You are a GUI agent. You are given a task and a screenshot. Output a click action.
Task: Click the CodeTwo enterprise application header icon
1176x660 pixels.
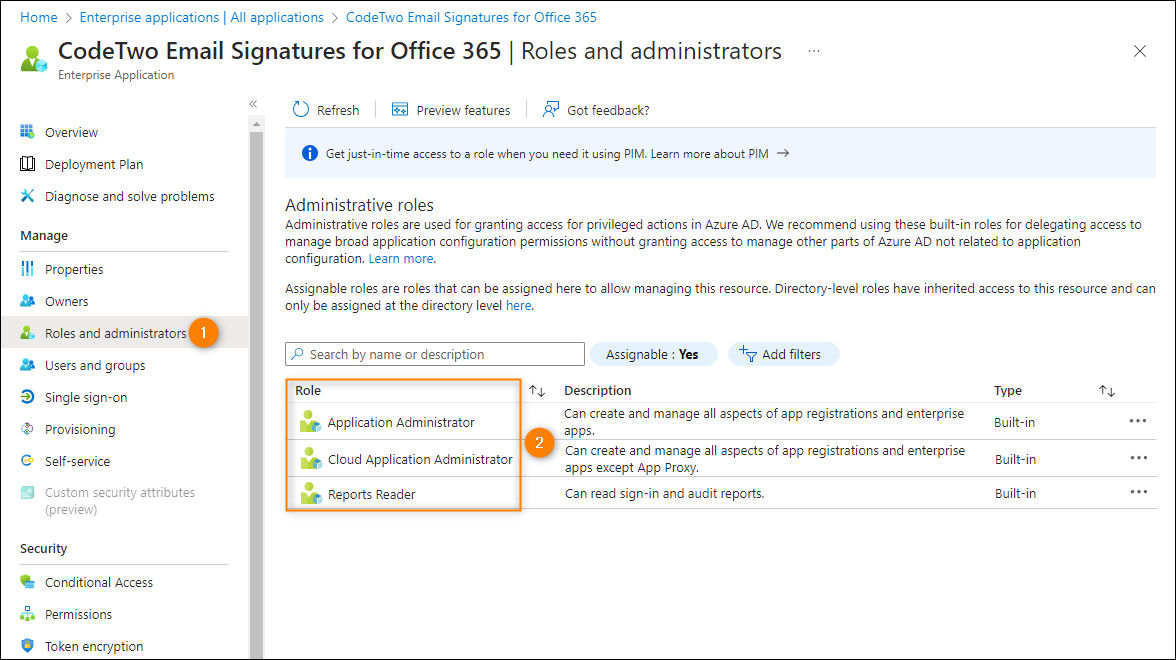pyautogui.click(x=34, y=58)
